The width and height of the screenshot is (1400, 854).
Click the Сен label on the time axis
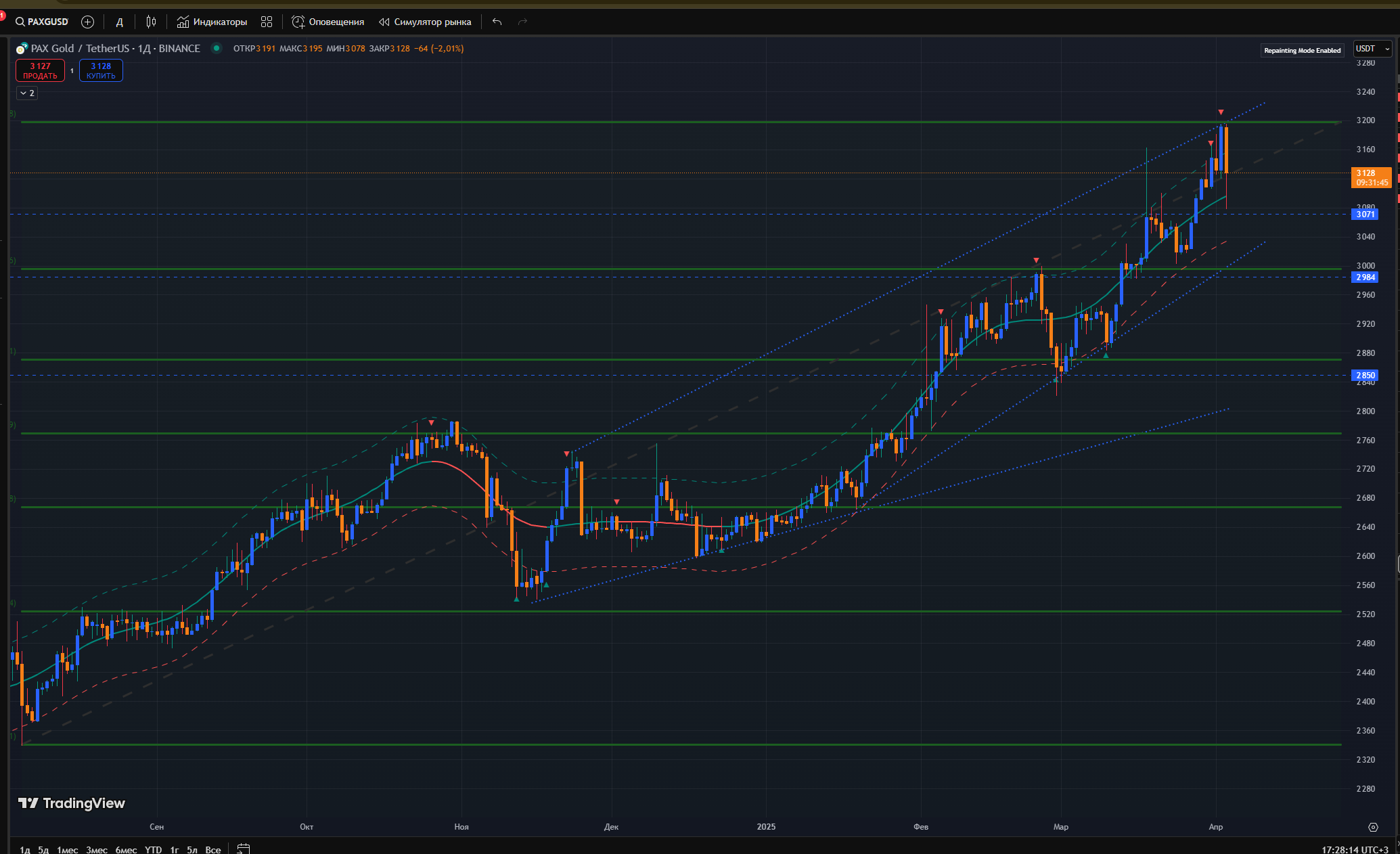[x=156, y=827]
